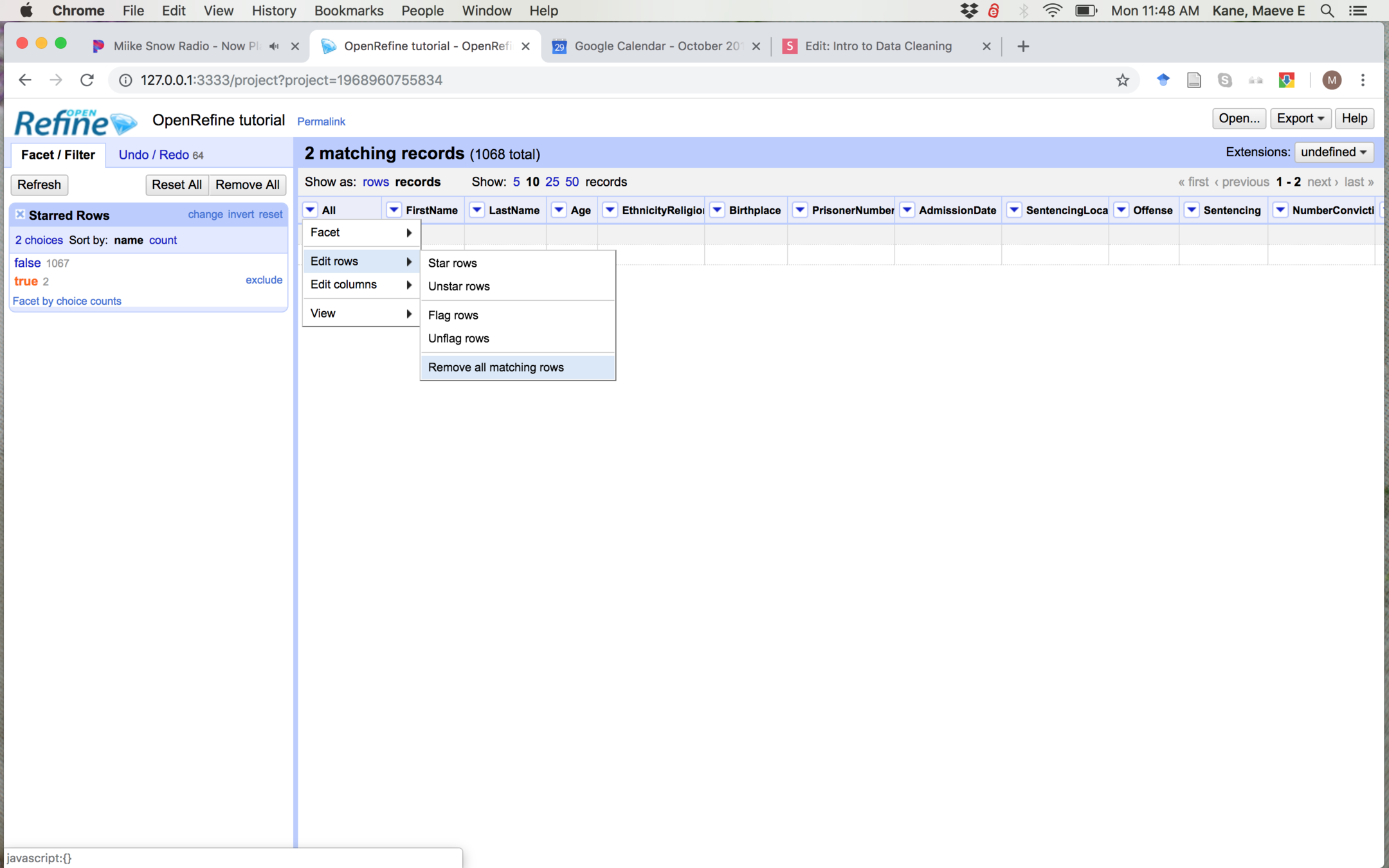Switch view mode to rows
This screenshot has width=1389, height=868.
pyautogui.click(x=376, y=182)
